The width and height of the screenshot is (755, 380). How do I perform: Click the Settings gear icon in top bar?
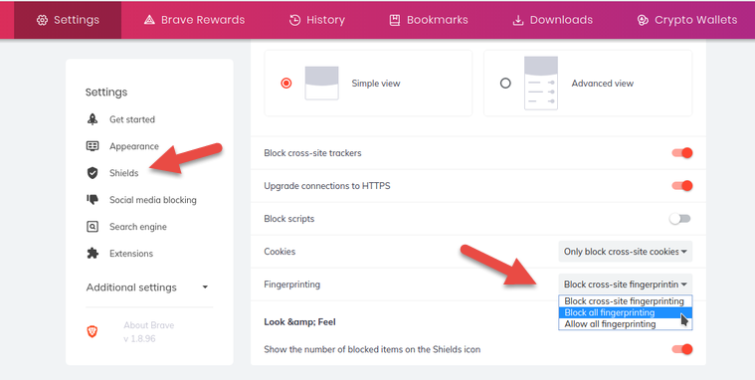click(42, 20)
